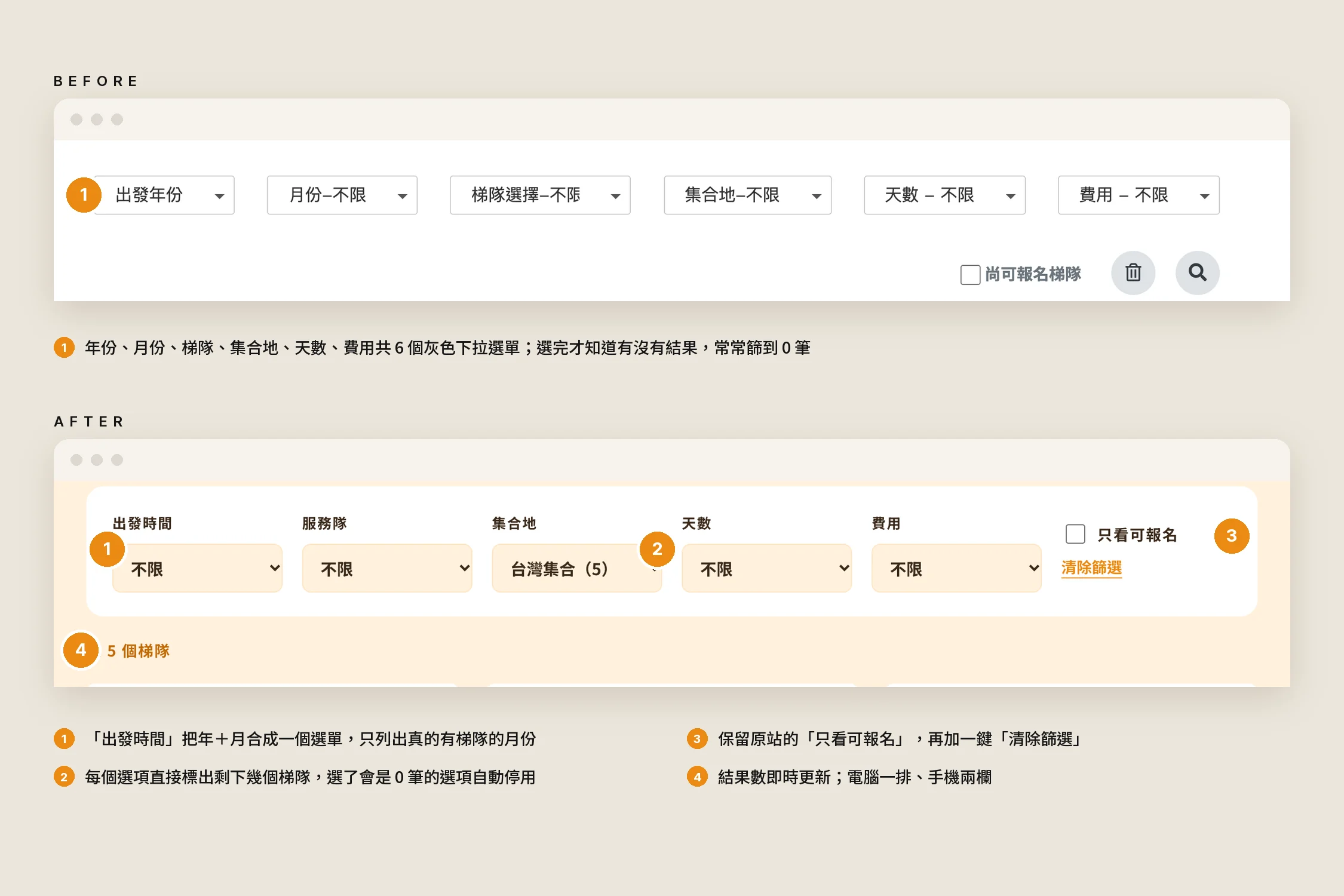Screen dimensions: 1344x896
Task: Open the 出發時間 select in the AFTER panel
Action: (x=197, y=568)
